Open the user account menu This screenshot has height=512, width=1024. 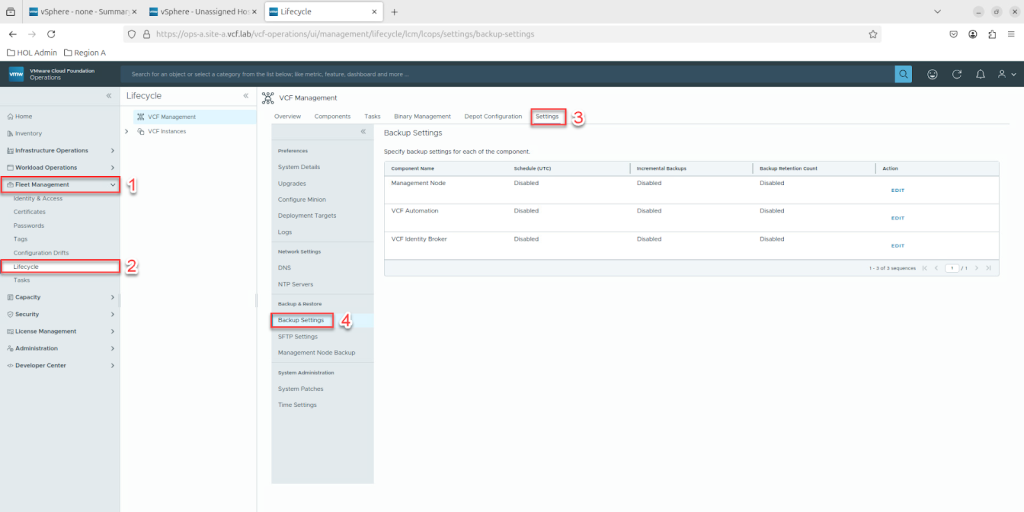1006,74
